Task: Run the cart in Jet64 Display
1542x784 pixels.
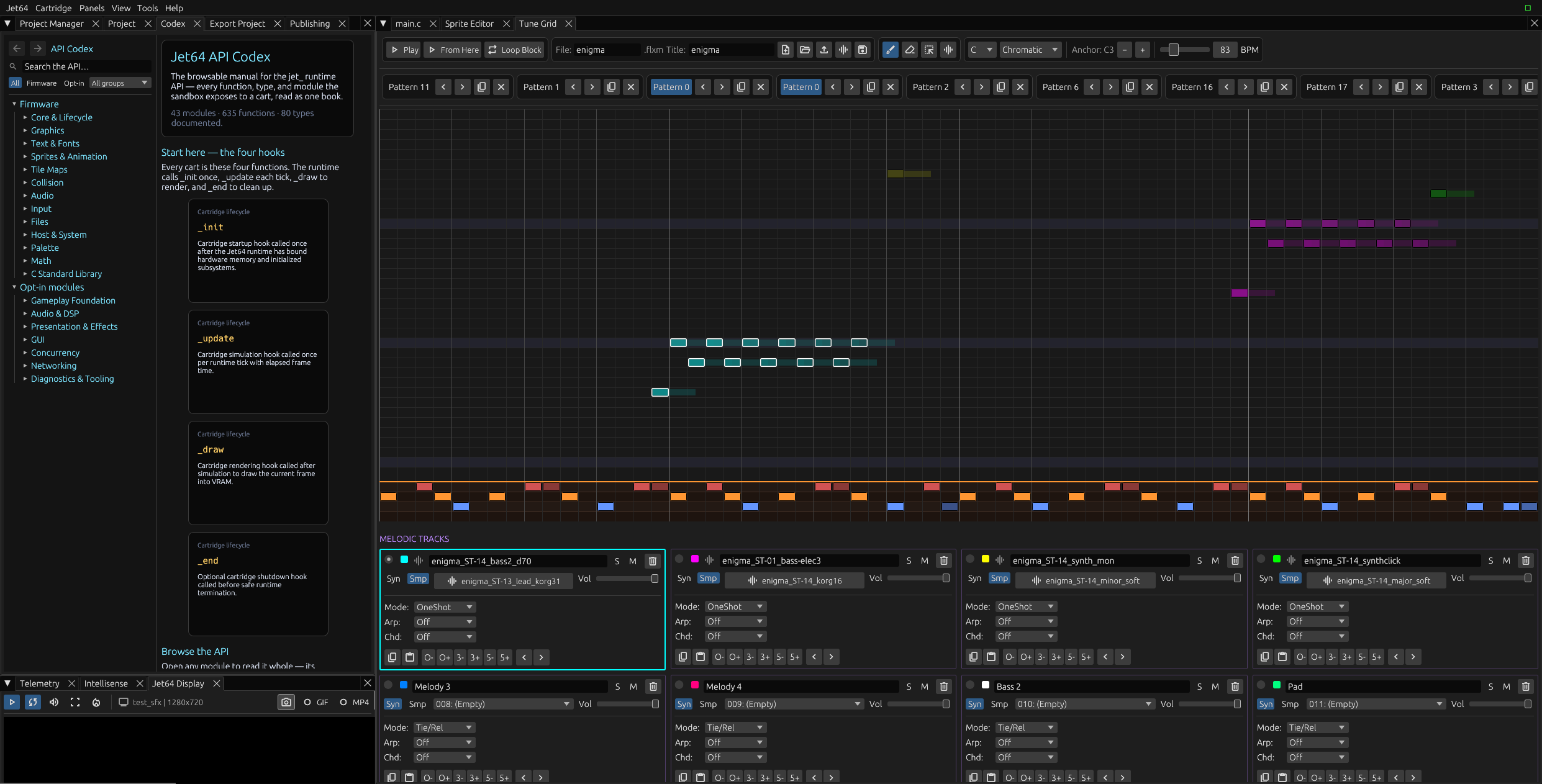Action: point(12,702)
